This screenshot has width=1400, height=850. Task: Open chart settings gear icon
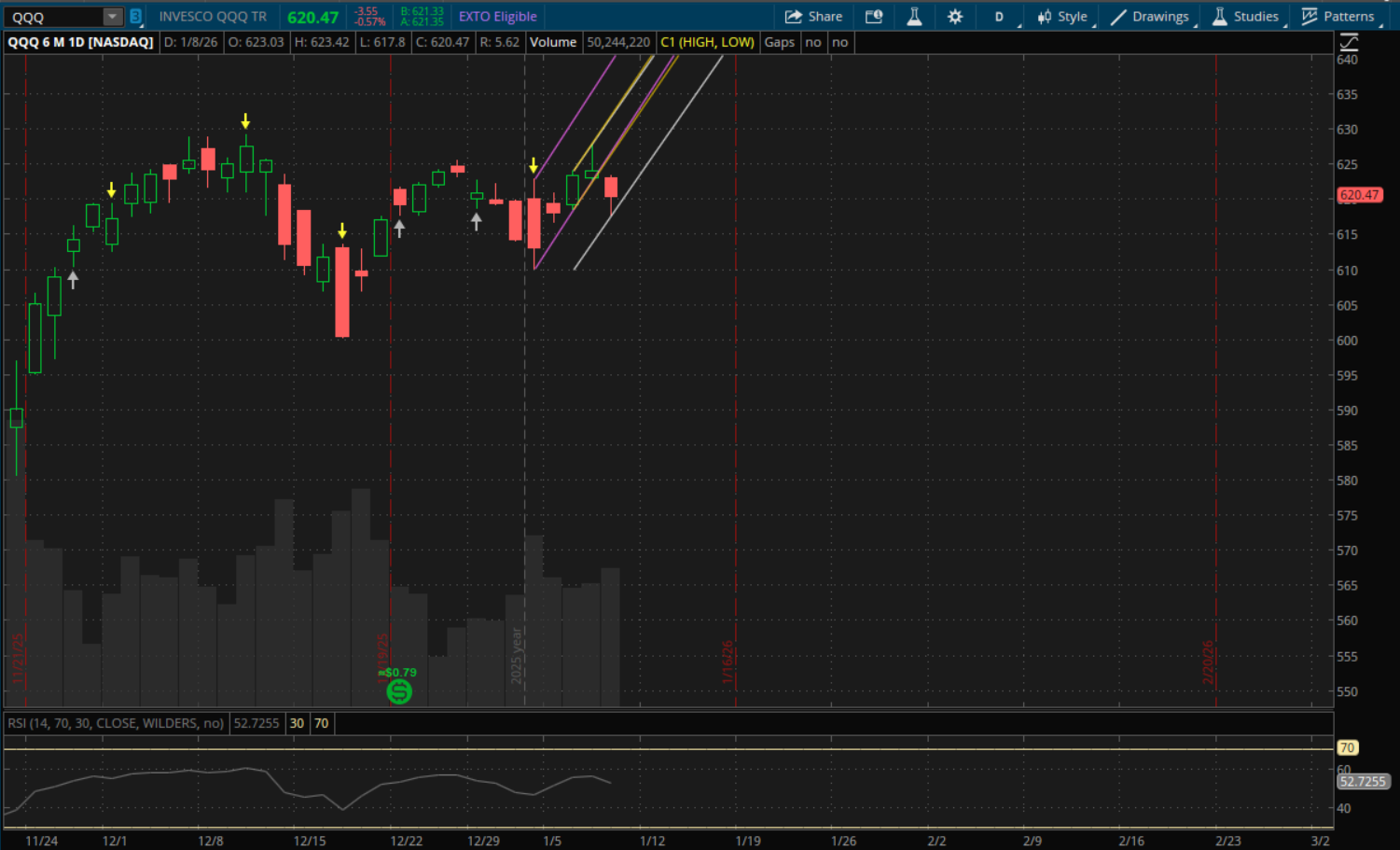[955, 17]
